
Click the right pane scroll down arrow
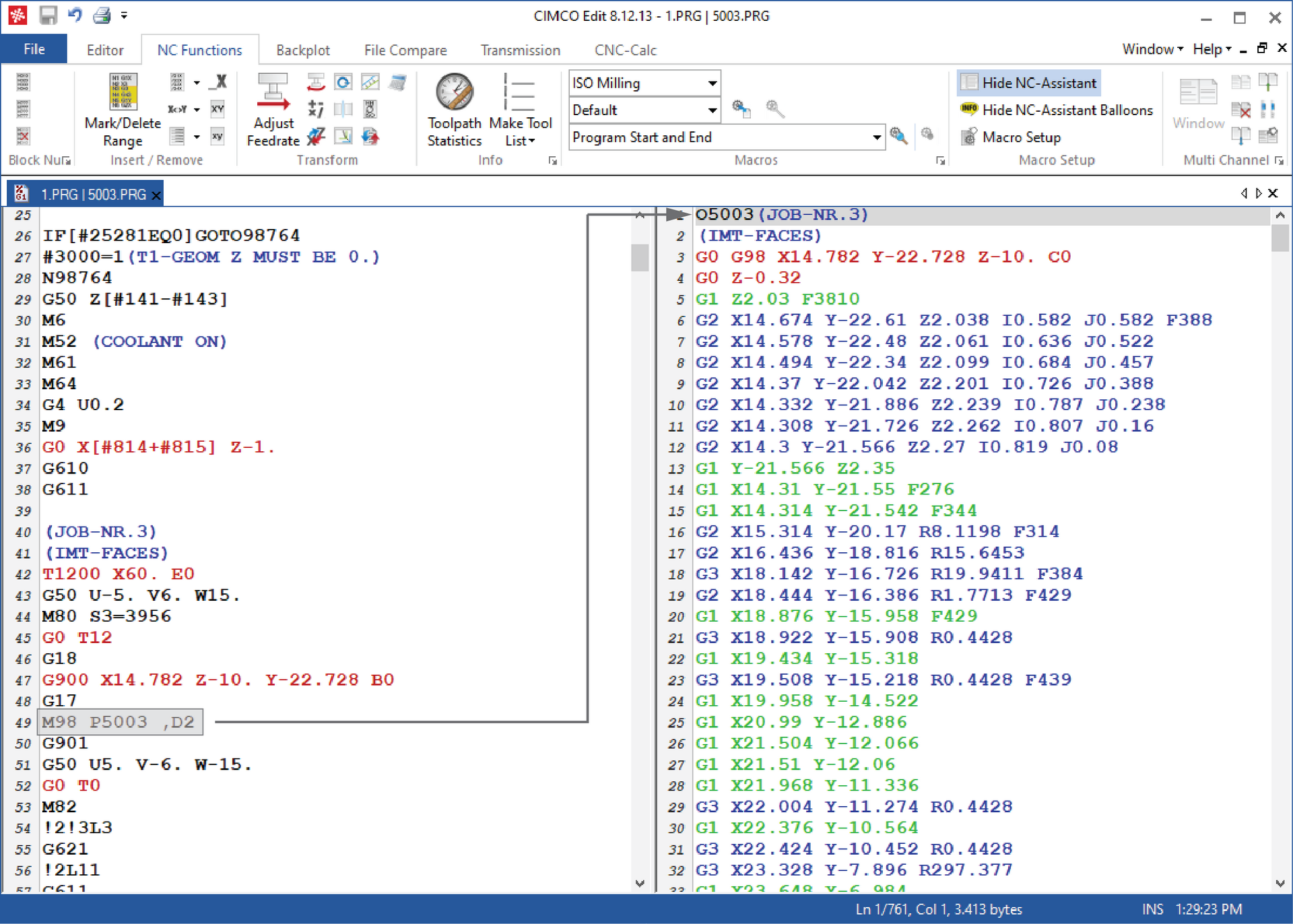click(1280, 883)
